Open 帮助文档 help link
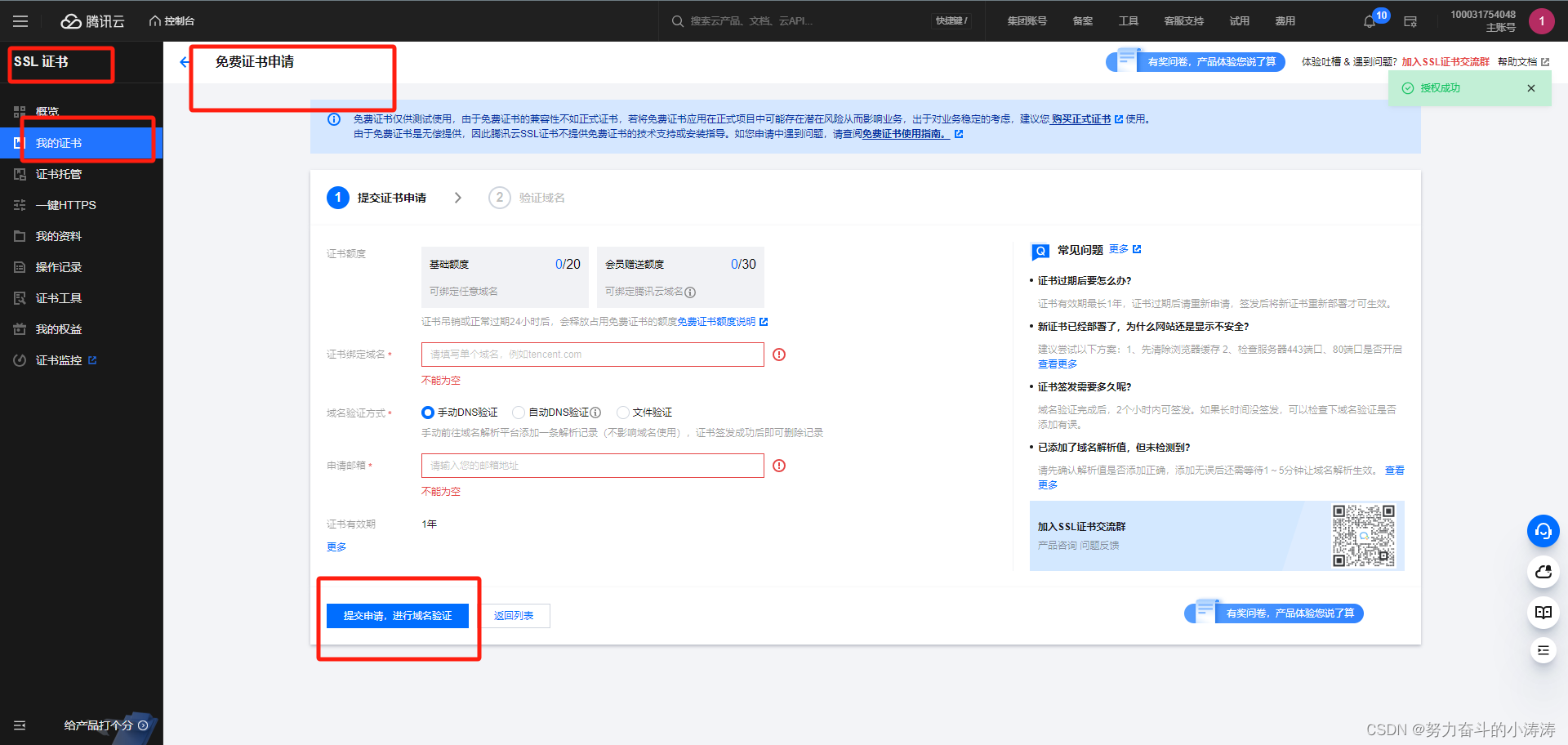 click(1523, 62)
